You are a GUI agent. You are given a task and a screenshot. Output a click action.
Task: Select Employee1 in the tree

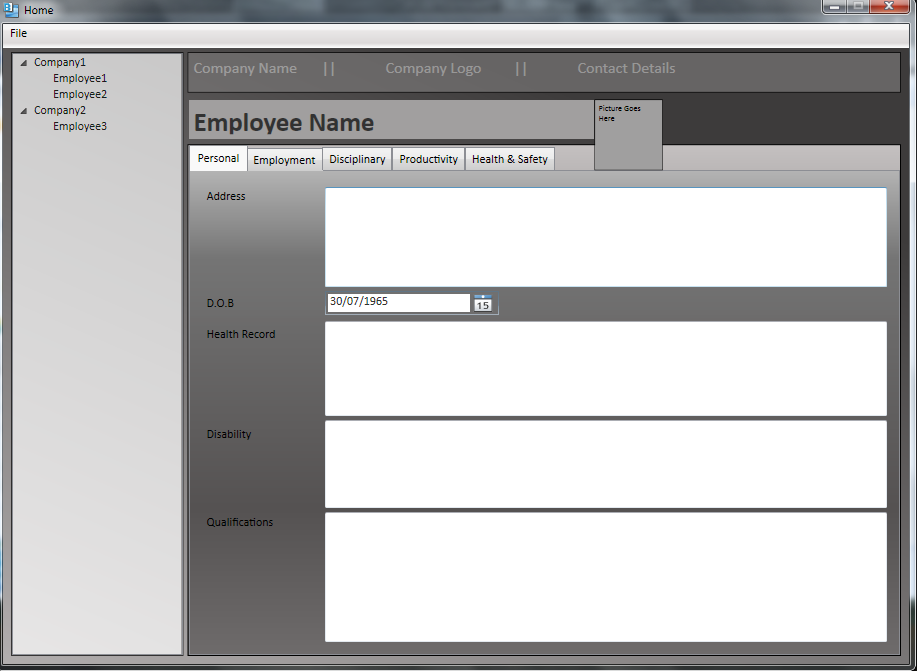[80, 78]
